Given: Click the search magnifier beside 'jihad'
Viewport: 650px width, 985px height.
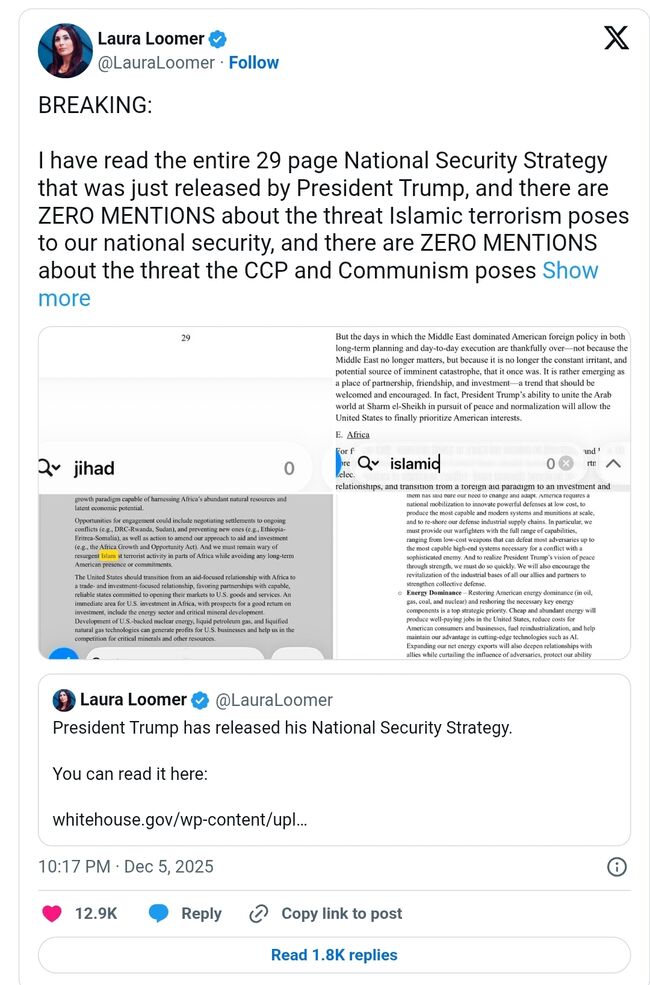Looking at the screenshot, I should click(x=50, y=468).
